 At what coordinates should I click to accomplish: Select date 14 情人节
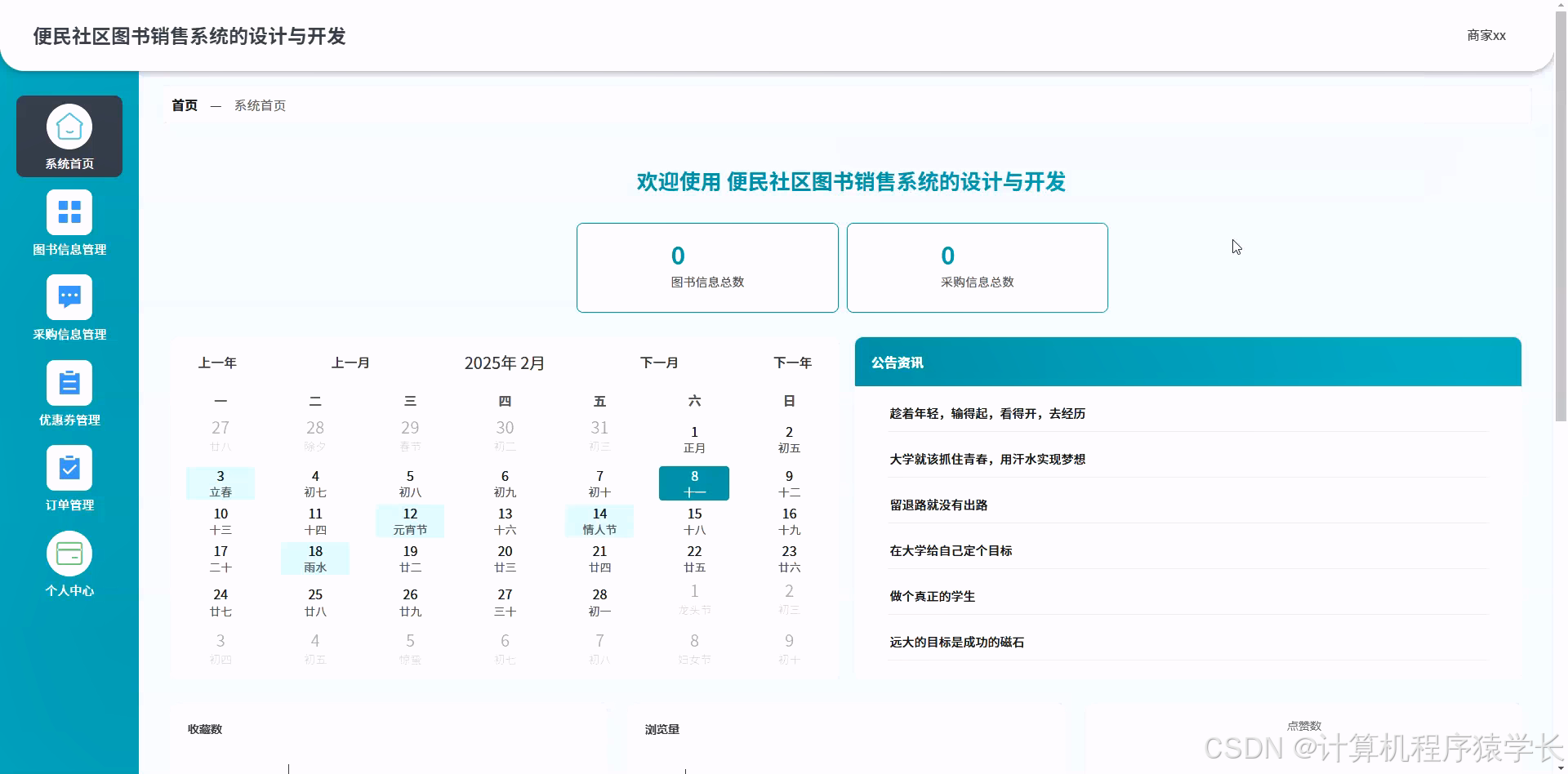pos(599,521)
